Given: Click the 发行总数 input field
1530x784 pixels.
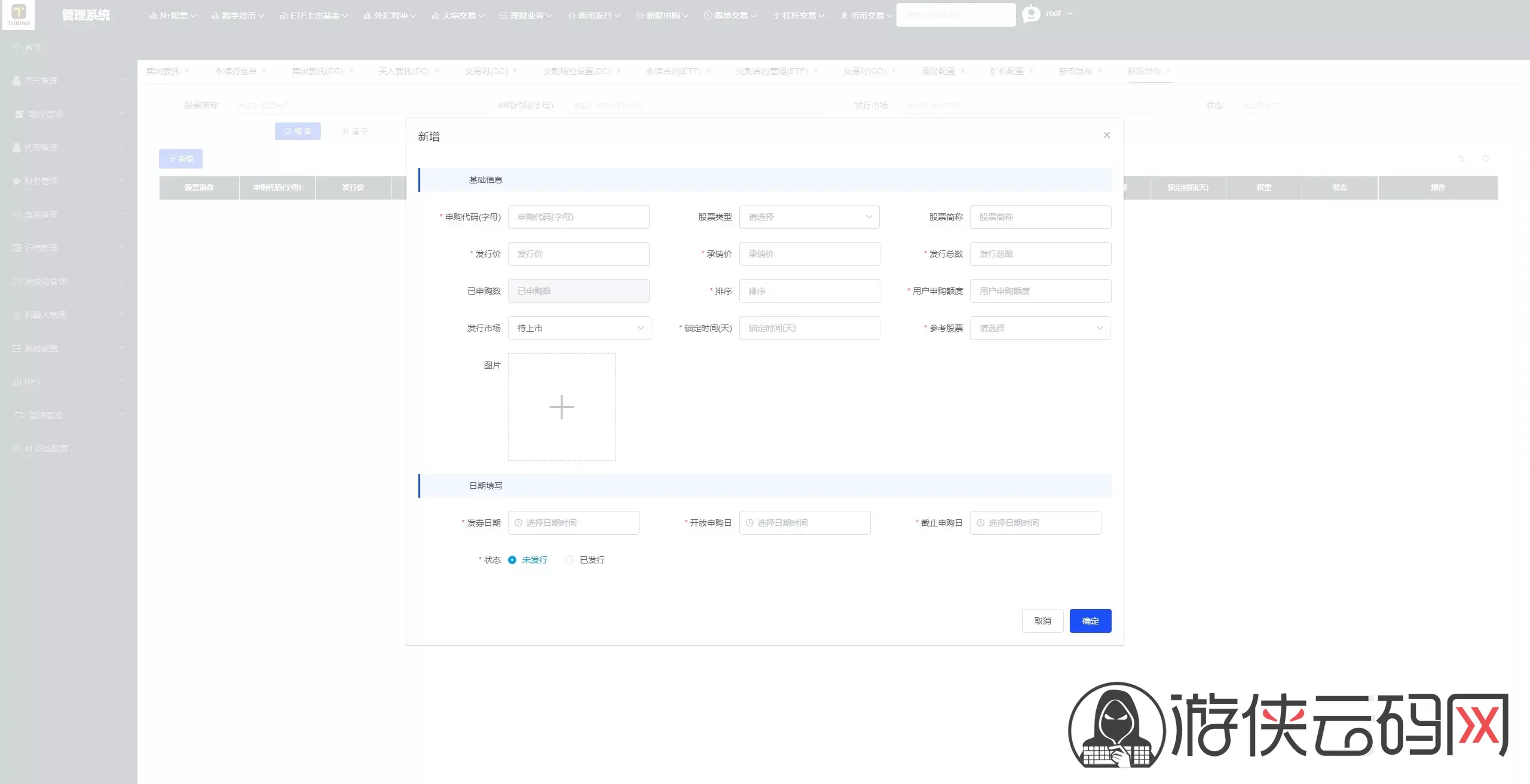Looking at the screenshot, I should coord(1041,254).
